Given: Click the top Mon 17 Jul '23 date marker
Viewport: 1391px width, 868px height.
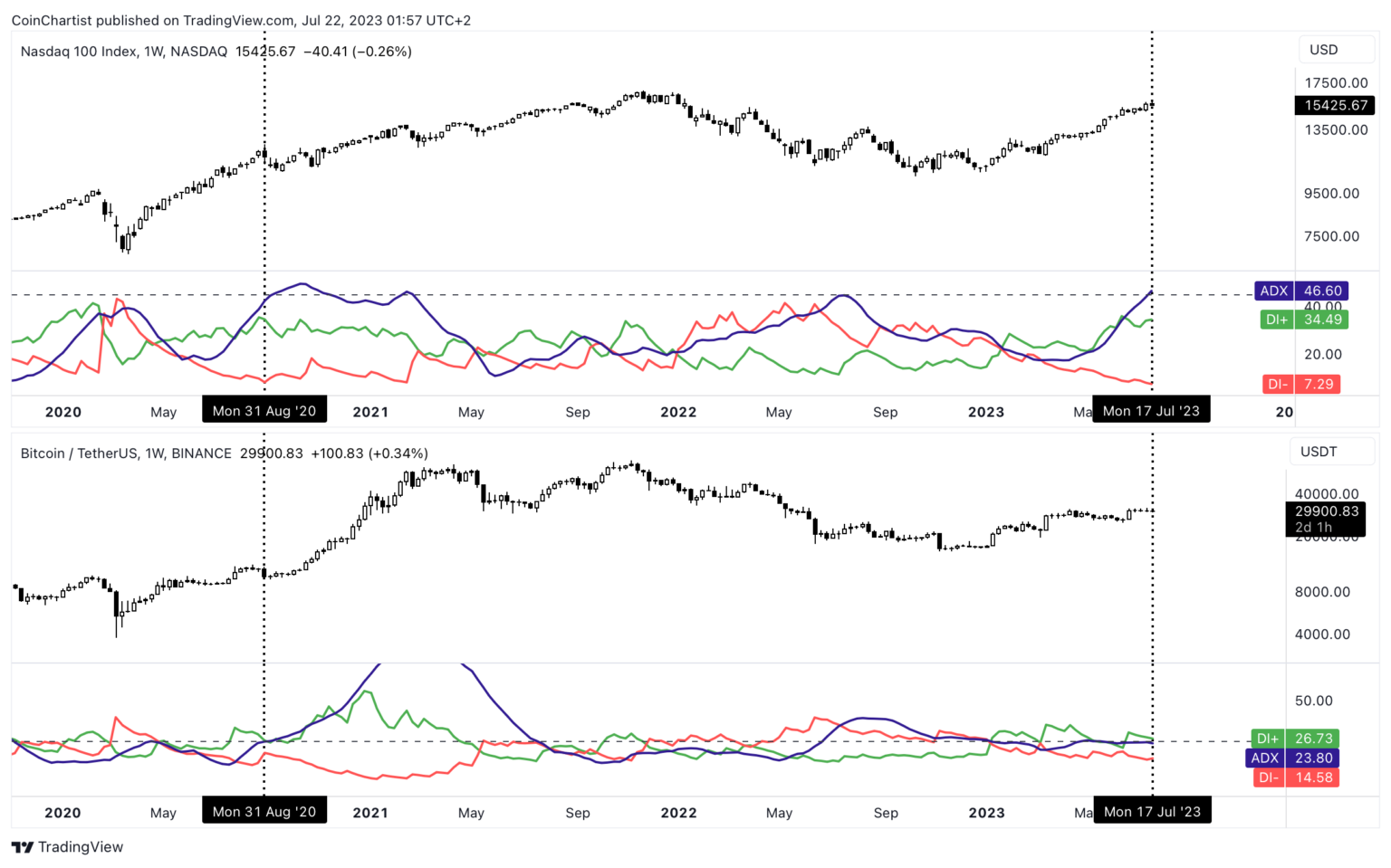Looking at the screenshot, I should coord(1151,411).
